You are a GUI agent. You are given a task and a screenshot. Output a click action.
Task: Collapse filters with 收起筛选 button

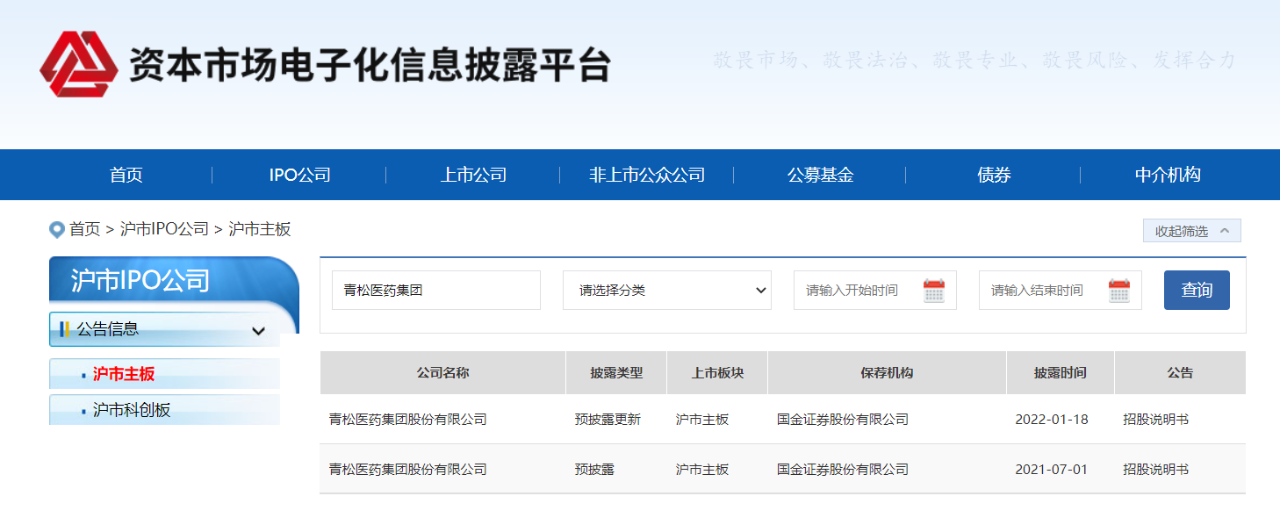(1192, 231)
